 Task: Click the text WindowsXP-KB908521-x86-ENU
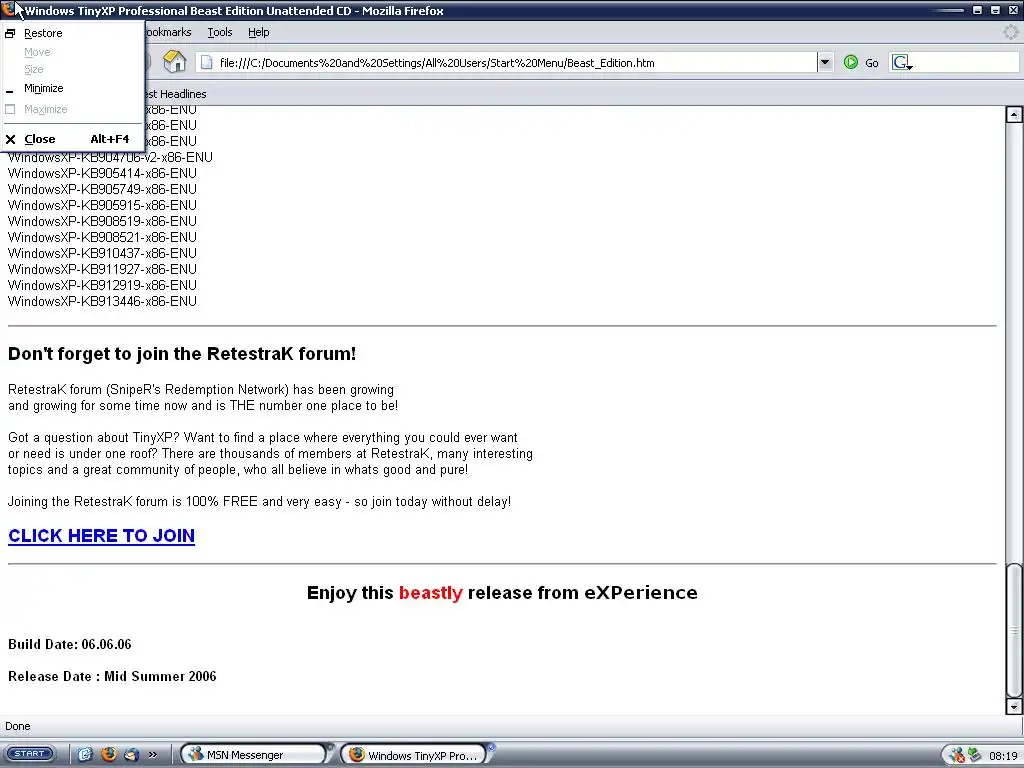(102, 237)
